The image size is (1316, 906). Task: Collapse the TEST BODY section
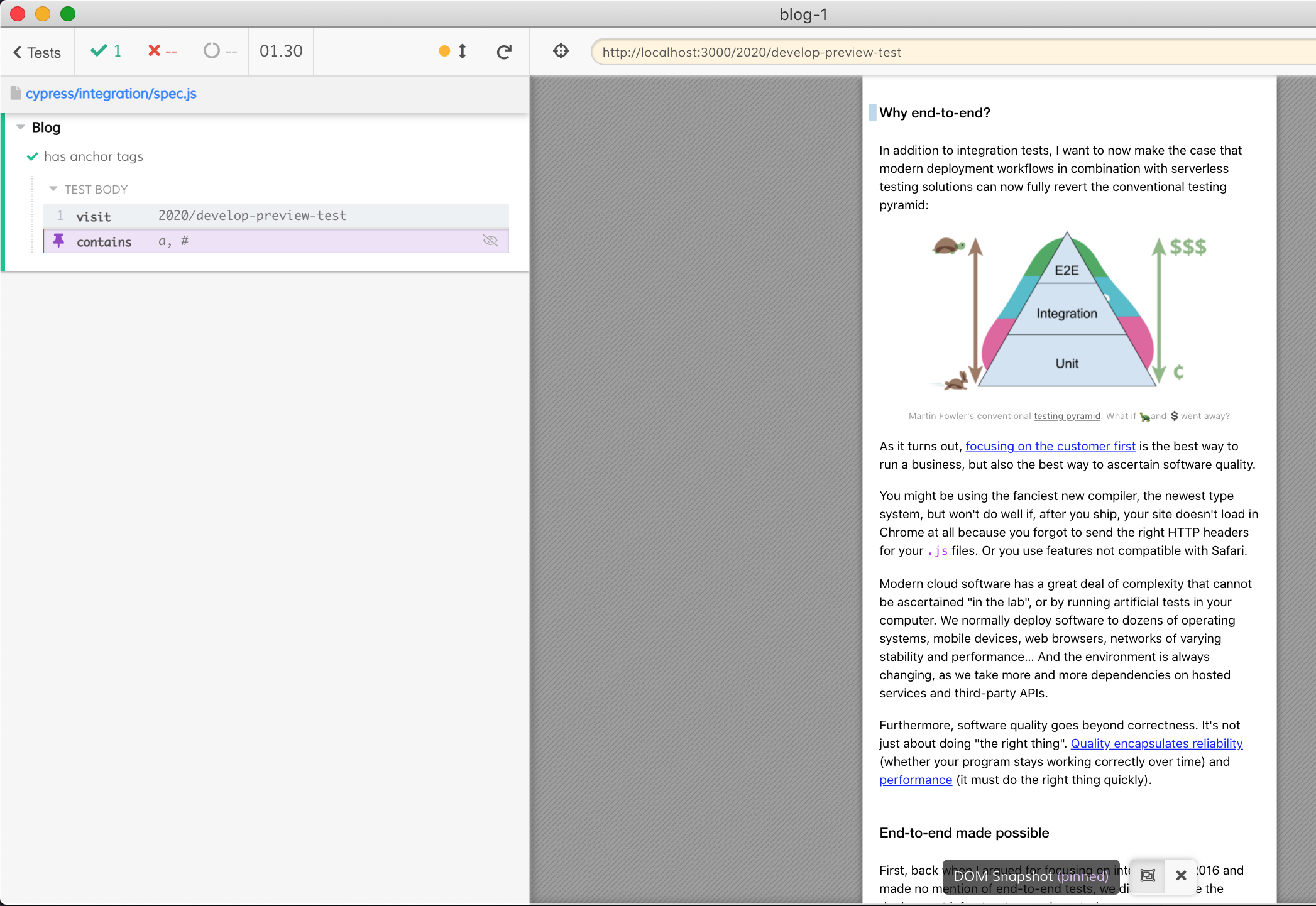[53, 189]
